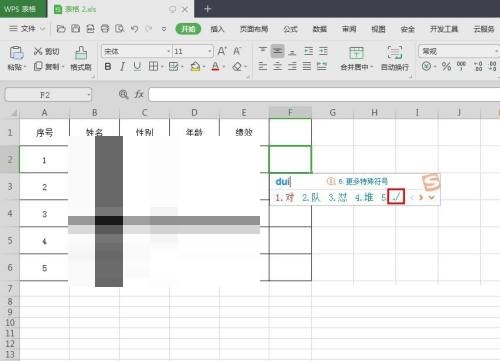Apply red font color A
Viewport: 500px width, 361px height.
(x=216, y=66)
